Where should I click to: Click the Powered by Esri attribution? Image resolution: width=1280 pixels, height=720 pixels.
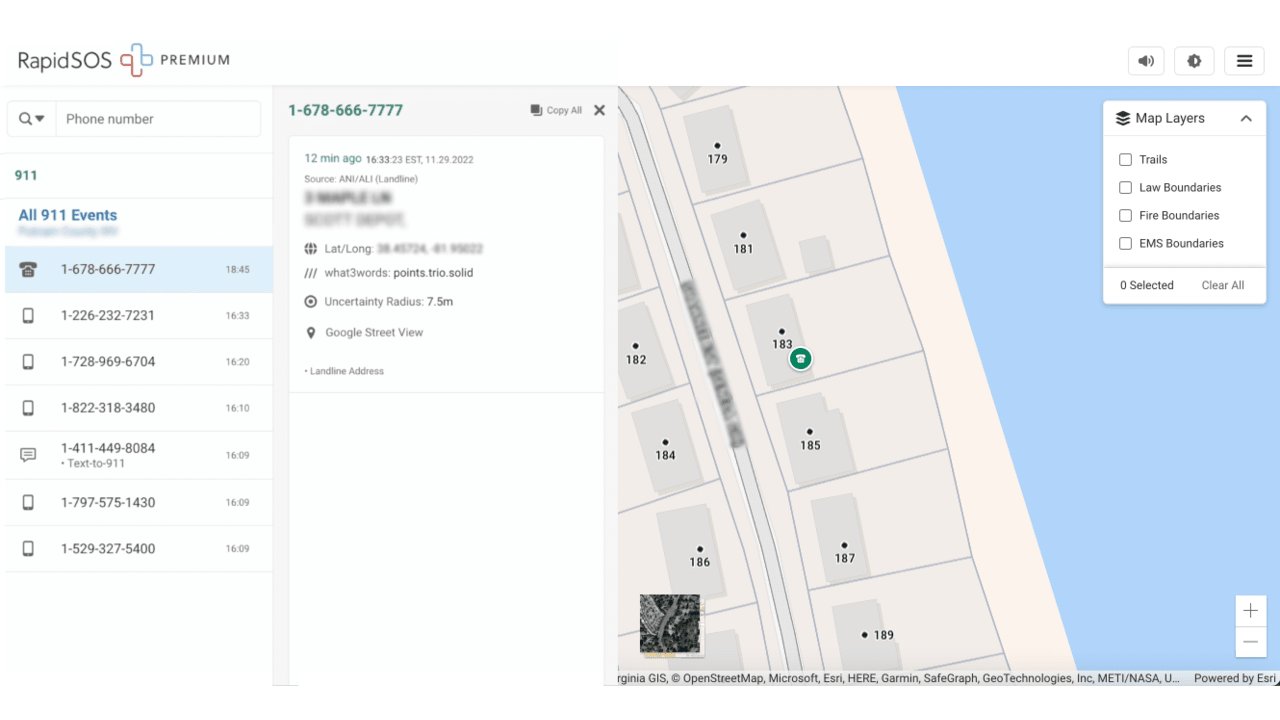point(1235,678)
